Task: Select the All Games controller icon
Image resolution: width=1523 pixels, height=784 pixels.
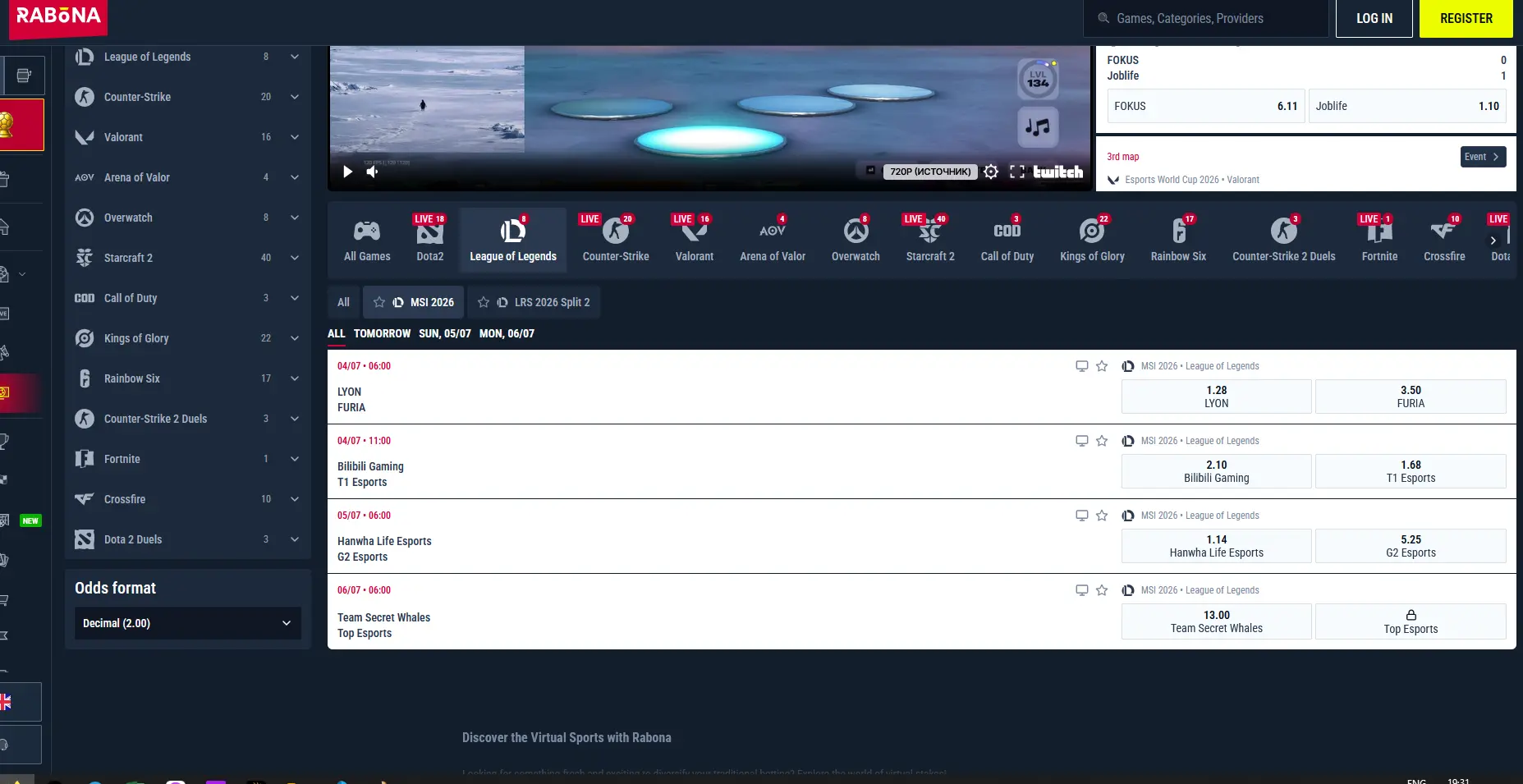Action: click(367, 232)
